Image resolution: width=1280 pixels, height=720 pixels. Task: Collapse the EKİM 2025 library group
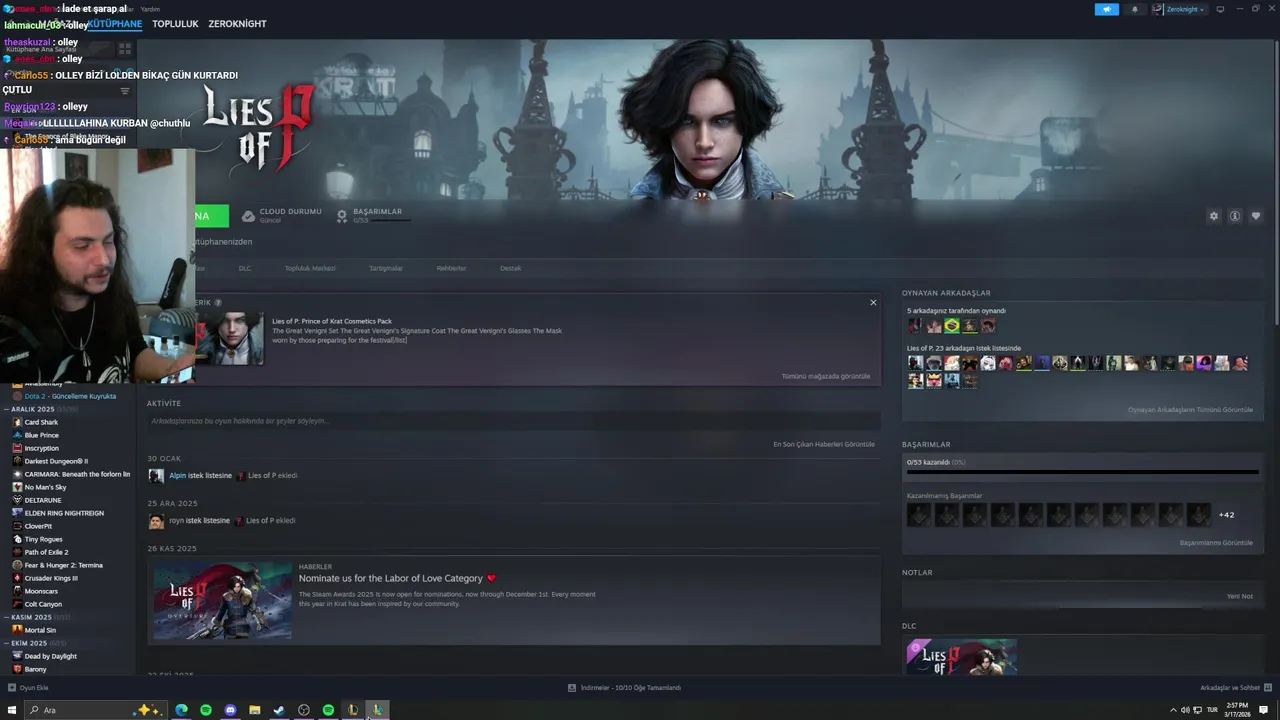tap(7, 643)
